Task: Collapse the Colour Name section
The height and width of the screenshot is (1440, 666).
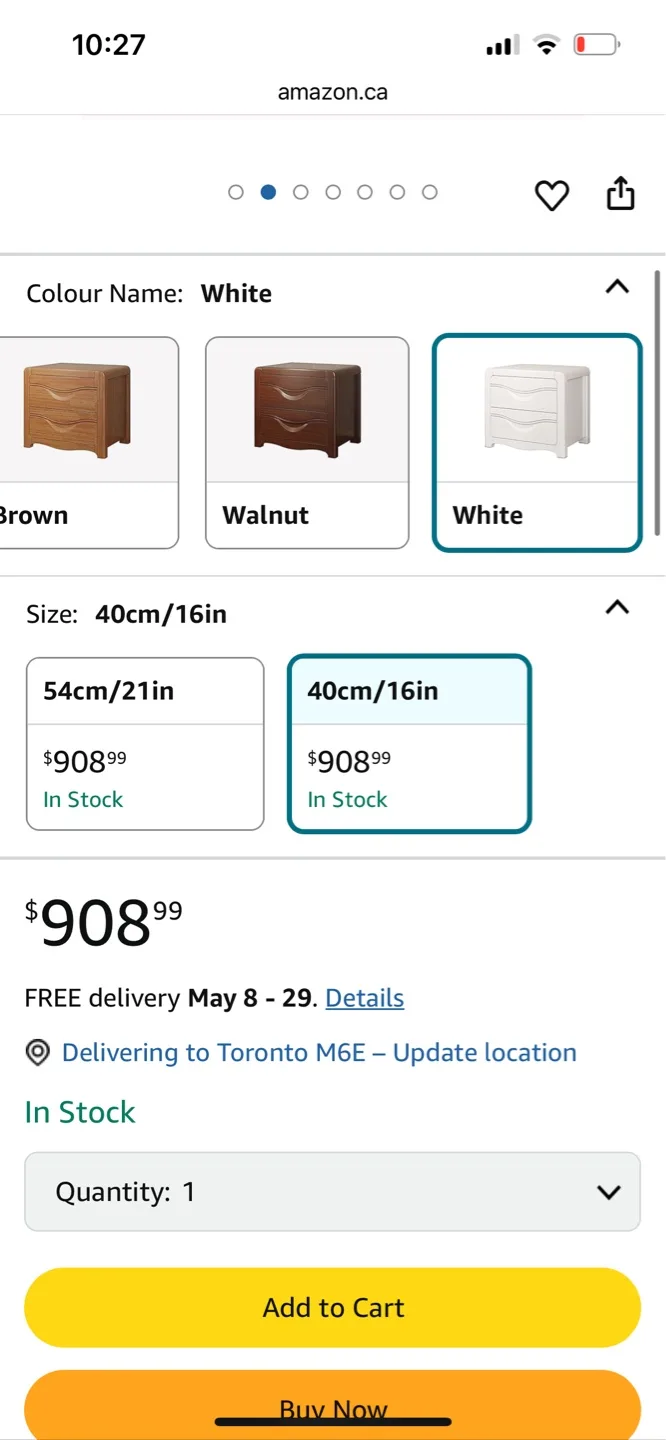Action: coord(617,287)
